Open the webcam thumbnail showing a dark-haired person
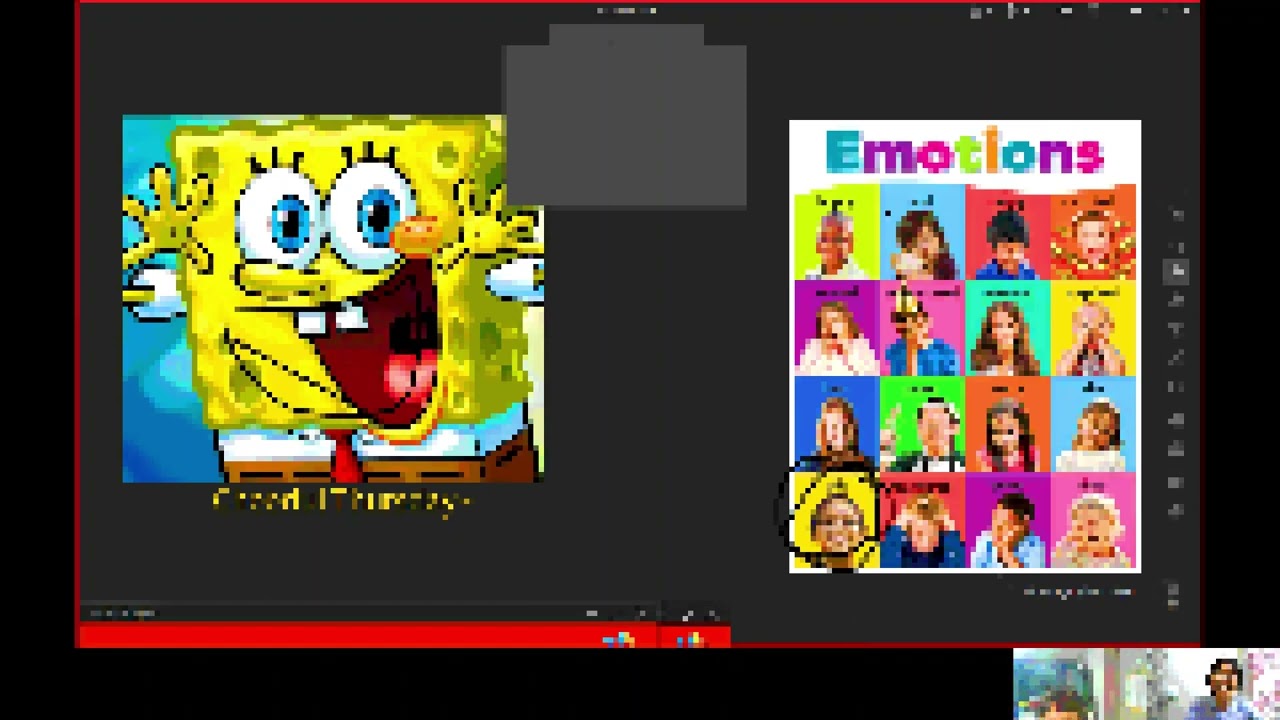Viewport: 1280px width, 720px height. pos(1226,684)
